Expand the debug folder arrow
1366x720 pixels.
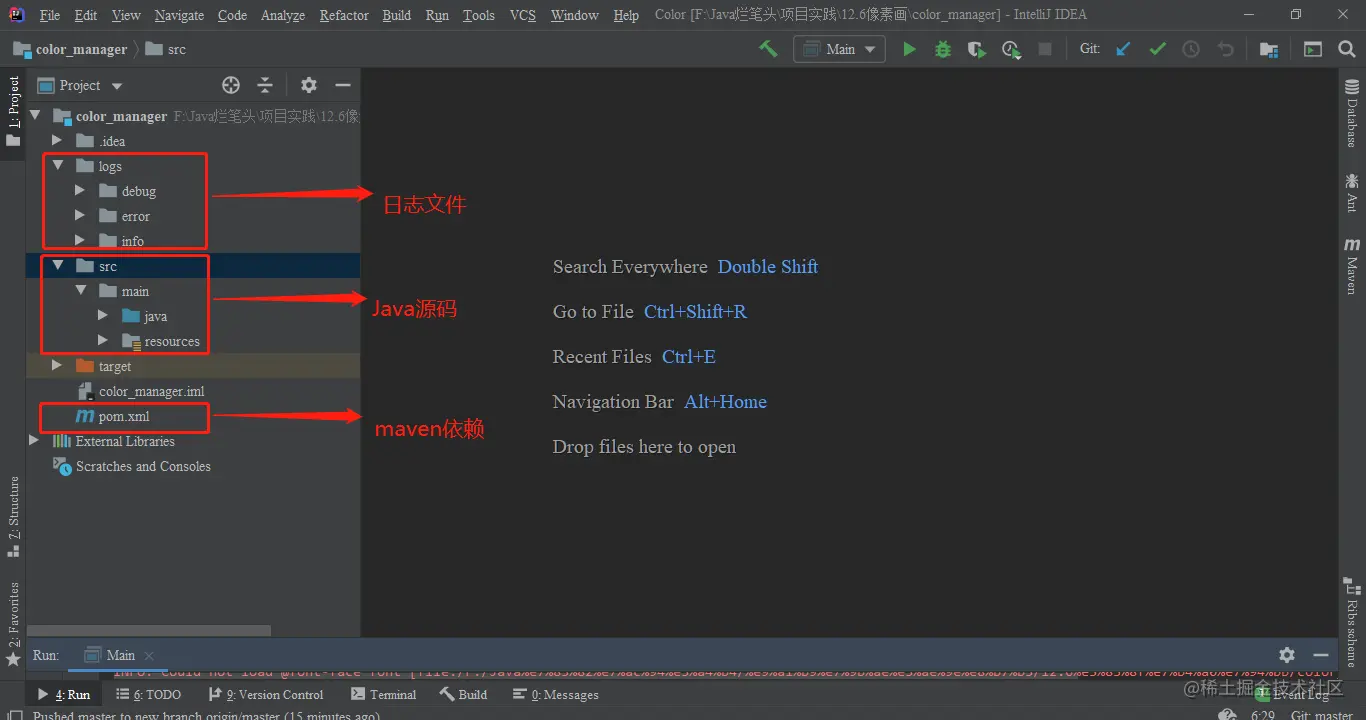point(80,190)
